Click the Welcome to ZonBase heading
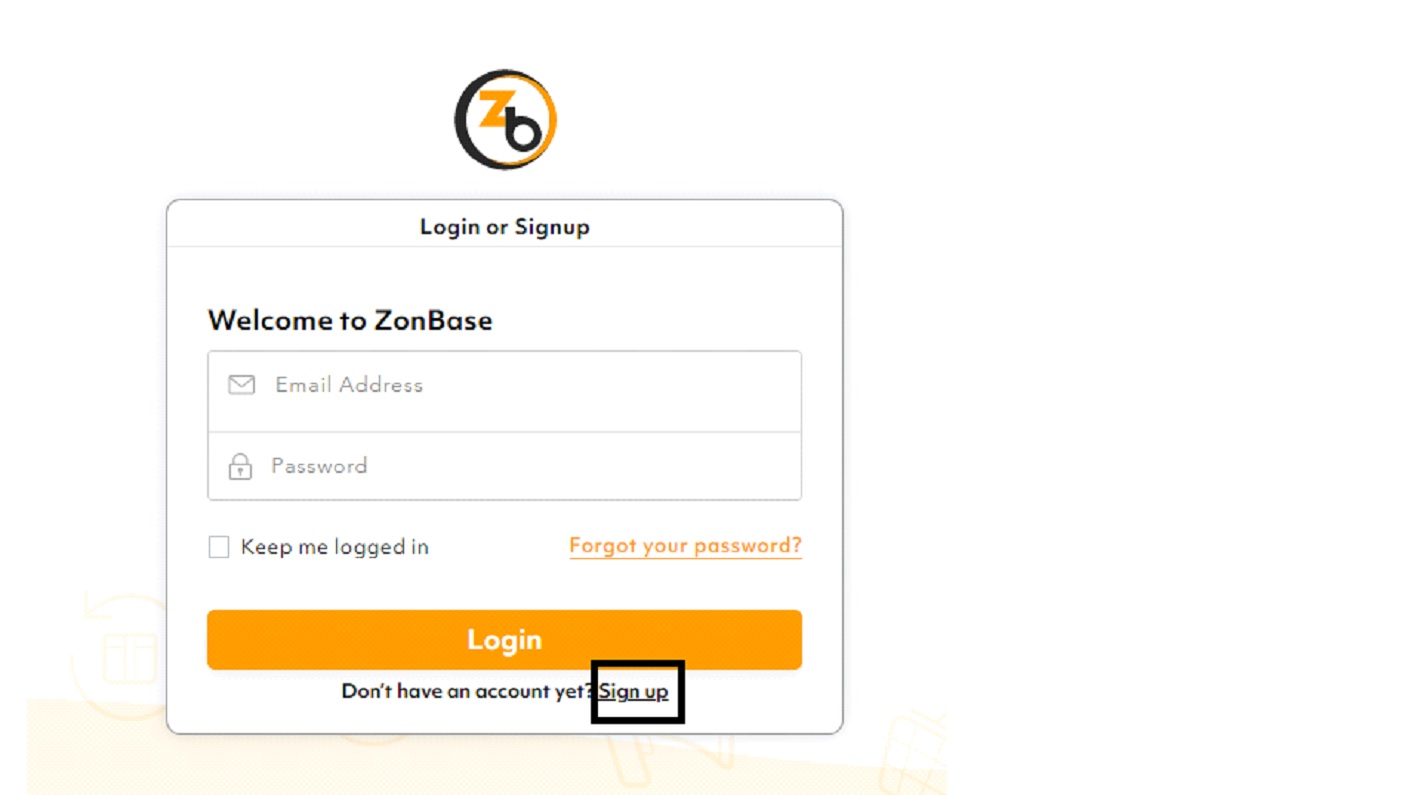The image size is (1421, 795). (x=350, y=320)
